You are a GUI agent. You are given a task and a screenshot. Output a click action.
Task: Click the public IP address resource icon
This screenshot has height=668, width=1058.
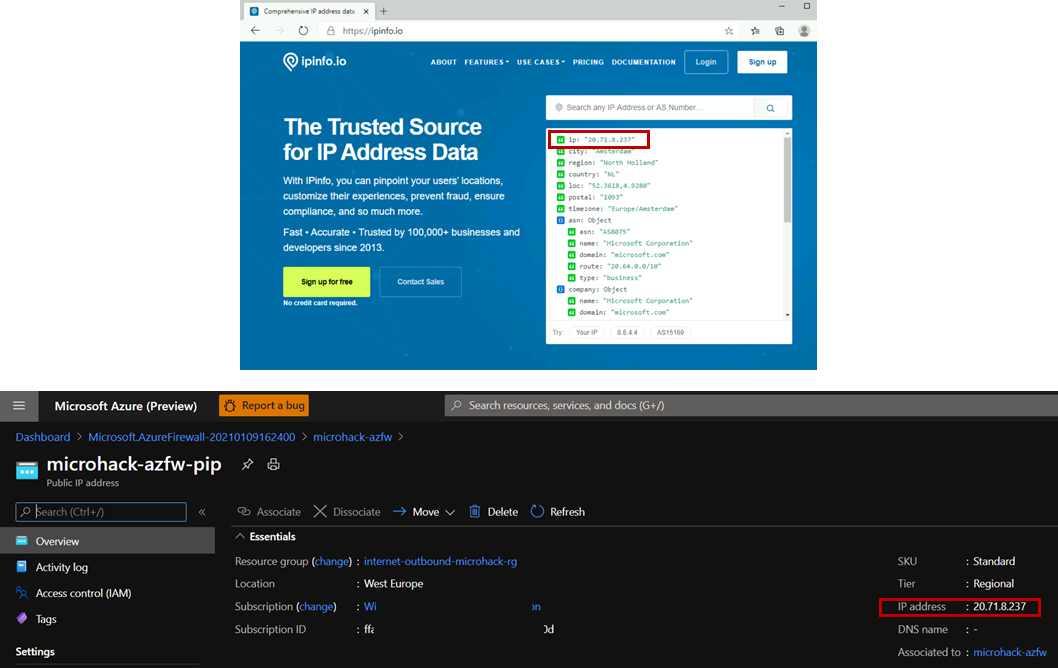click(x=27, y=470)
